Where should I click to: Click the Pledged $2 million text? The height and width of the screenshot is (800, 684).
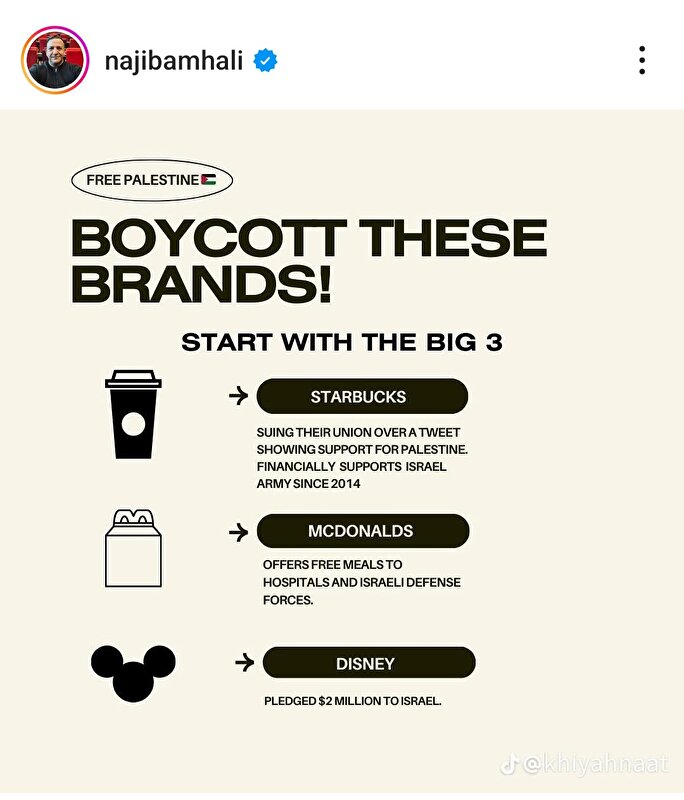[x=352, y=701]
